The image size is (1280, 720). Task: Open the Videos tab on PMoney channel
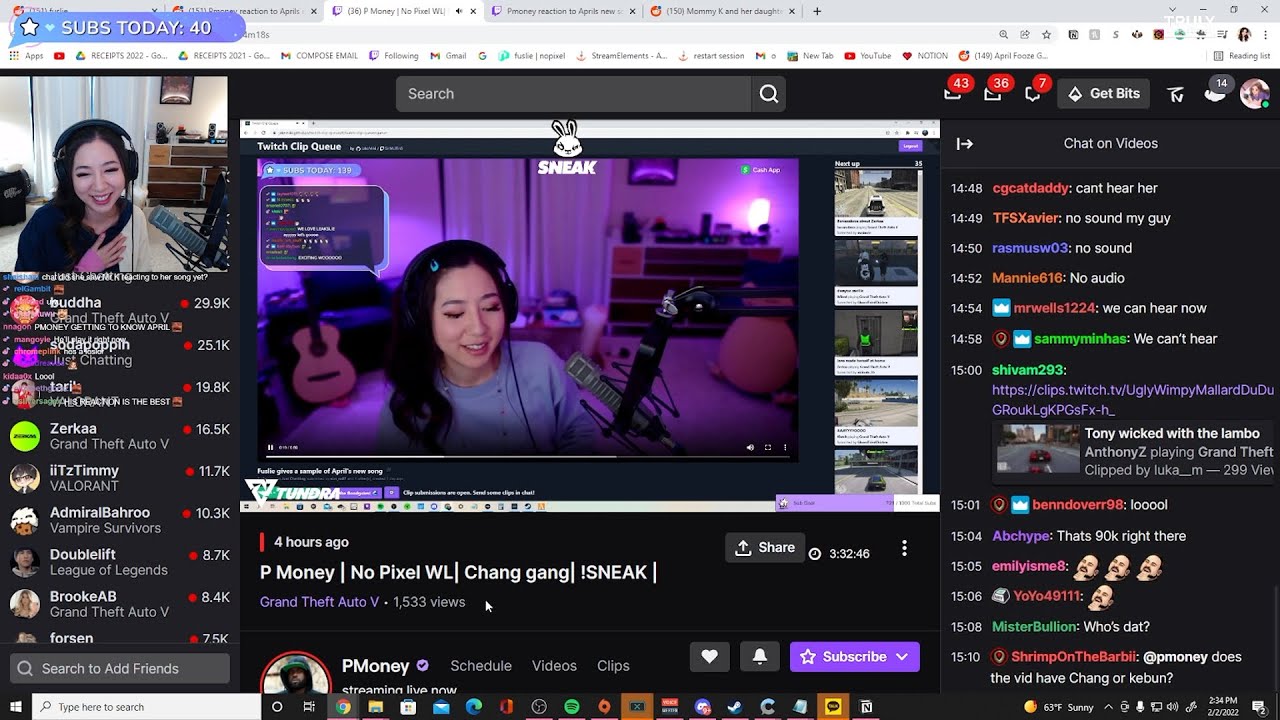554,666
